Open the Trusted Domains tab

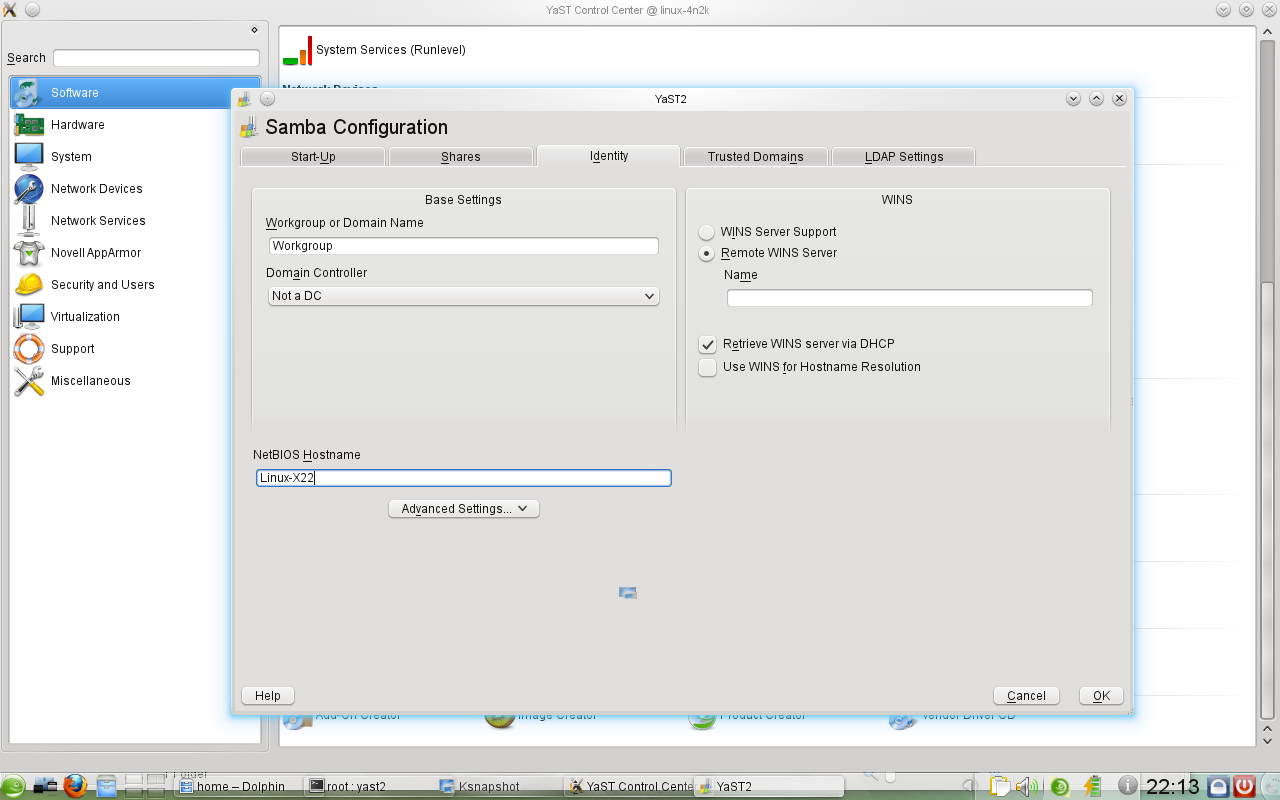(x=756, y=157)
